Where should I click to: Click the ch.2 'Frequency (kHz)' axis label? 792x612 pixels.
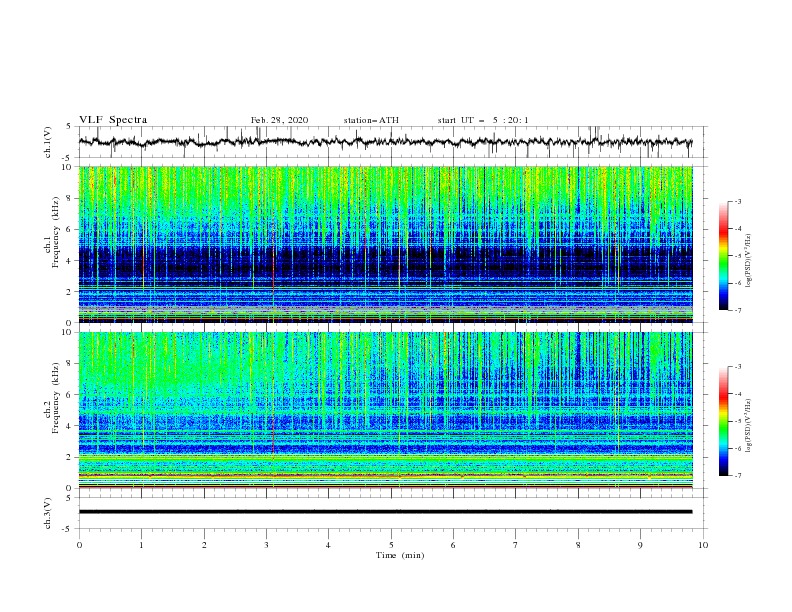(56, 398)
